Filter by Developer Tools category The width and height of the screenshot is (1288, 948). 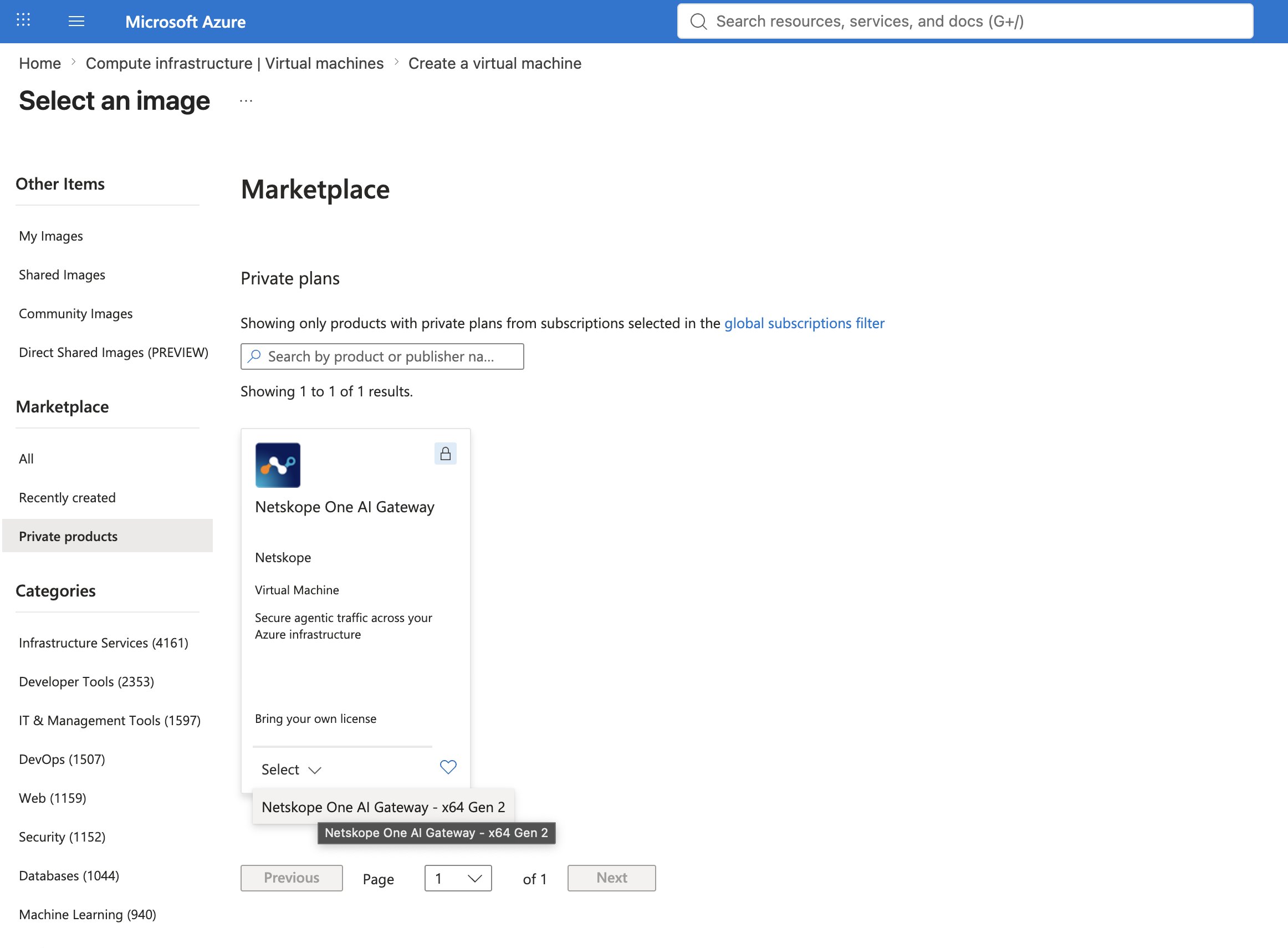(x=86, y=682)
